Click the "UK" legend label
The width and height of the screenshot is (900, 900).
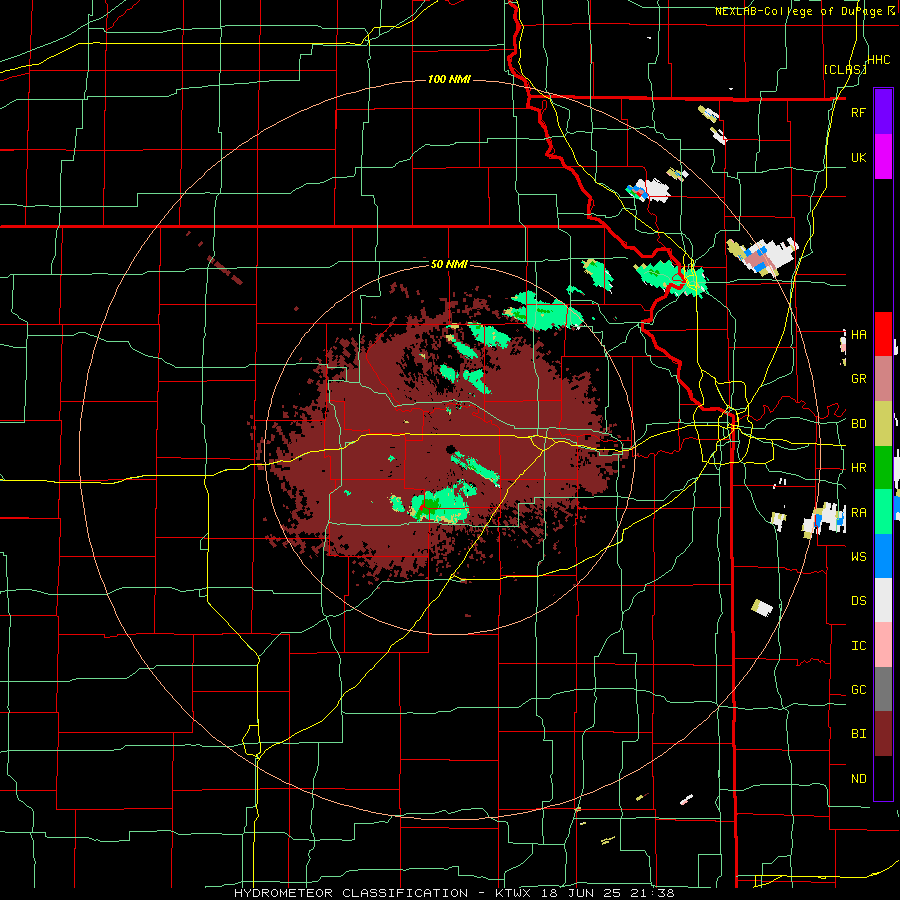point(858,157)
